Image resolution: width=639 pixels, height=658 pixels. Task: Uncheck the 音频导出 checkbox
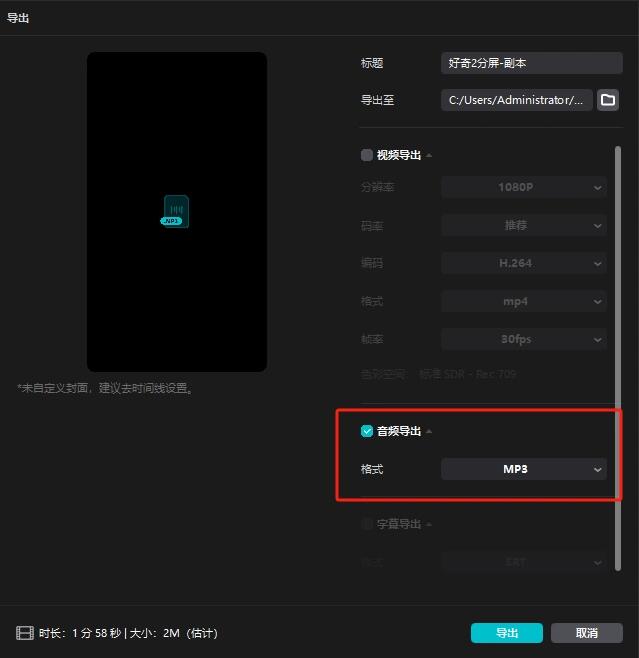[367, 431]
